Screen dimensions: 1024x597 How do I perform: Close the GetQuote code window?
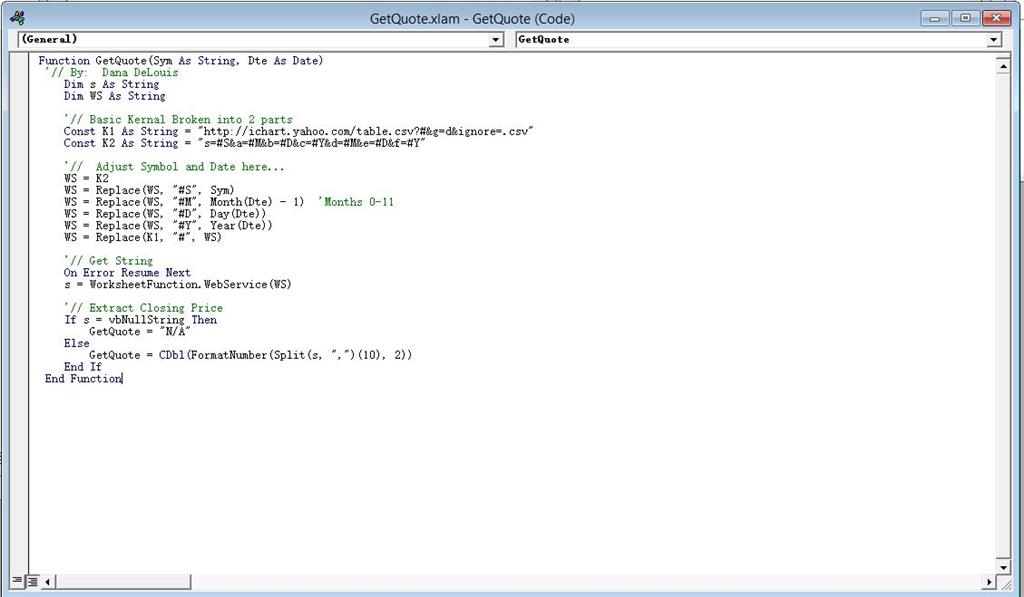click(997, 18)
